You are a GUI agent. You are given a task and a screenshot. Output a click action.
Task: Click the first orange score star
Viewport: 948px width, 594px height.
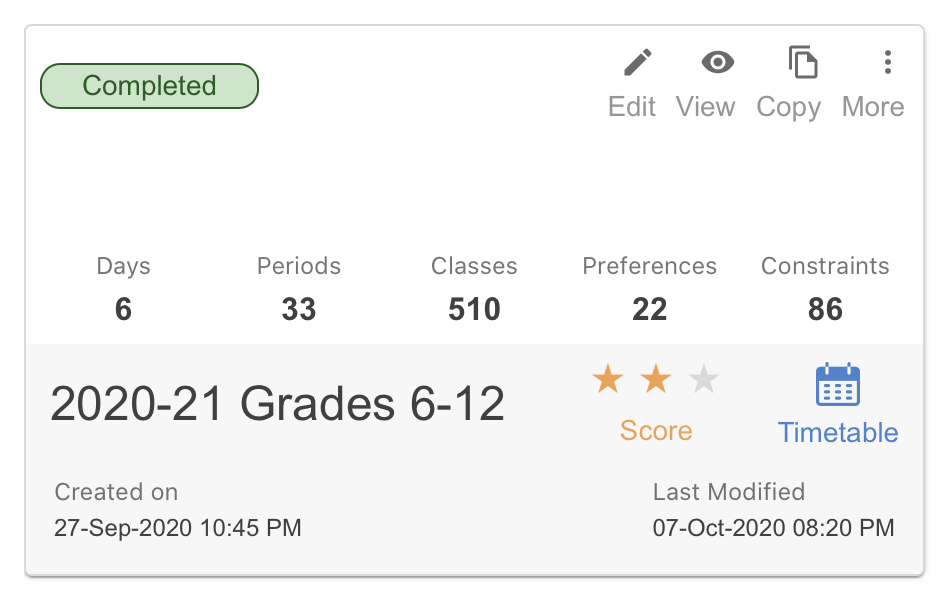608,379
